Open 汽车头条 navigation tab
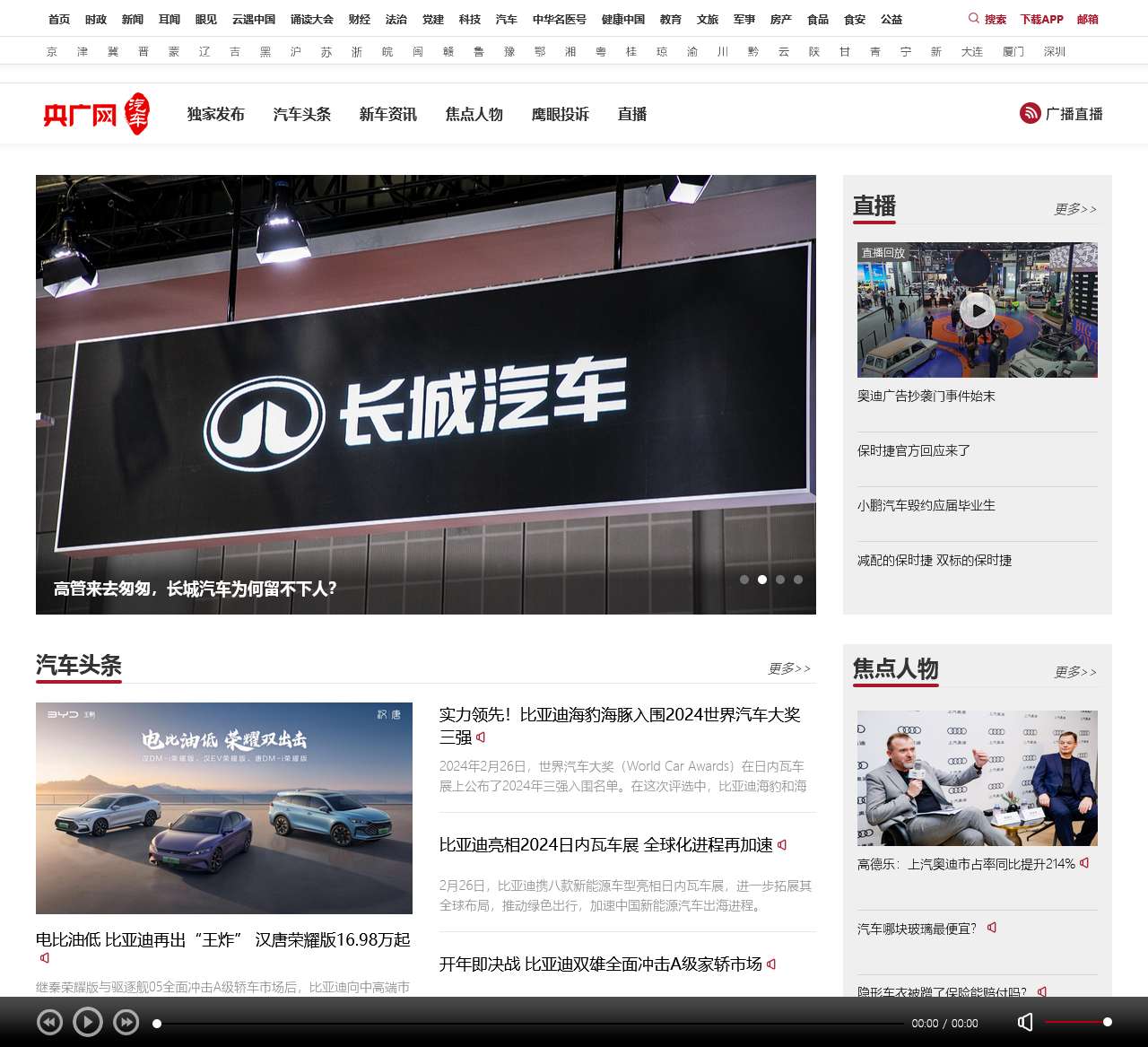This screenshot has height=1047, width=1148. coord(302,114)
